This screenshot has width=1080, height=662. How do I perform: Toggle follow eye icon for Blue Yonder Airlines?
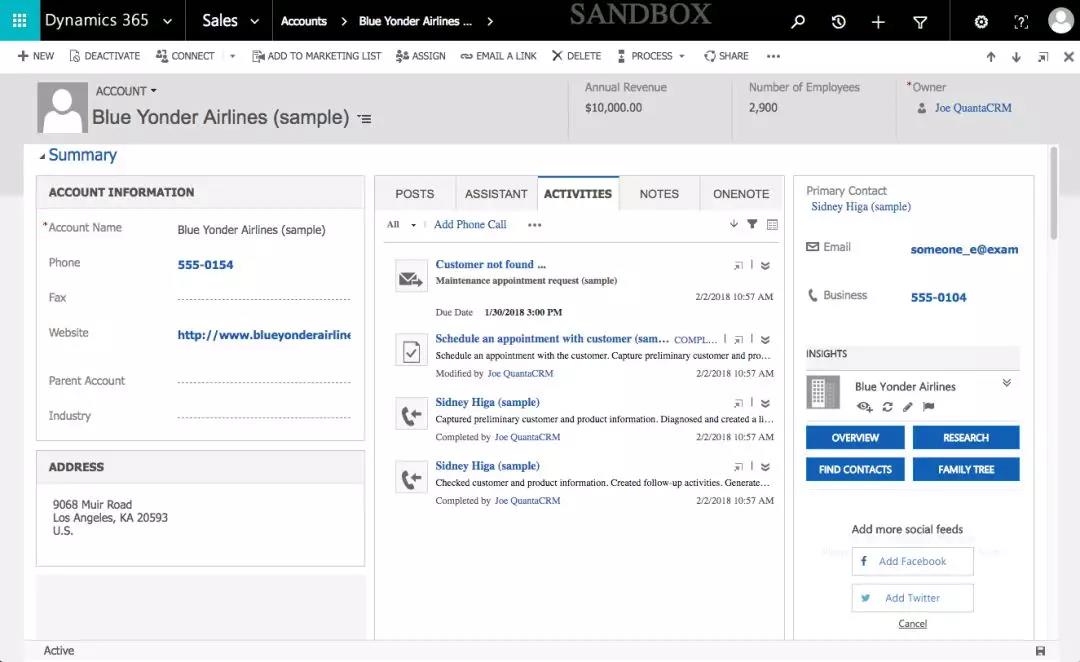pyautogui.click(x=865, y=407)
